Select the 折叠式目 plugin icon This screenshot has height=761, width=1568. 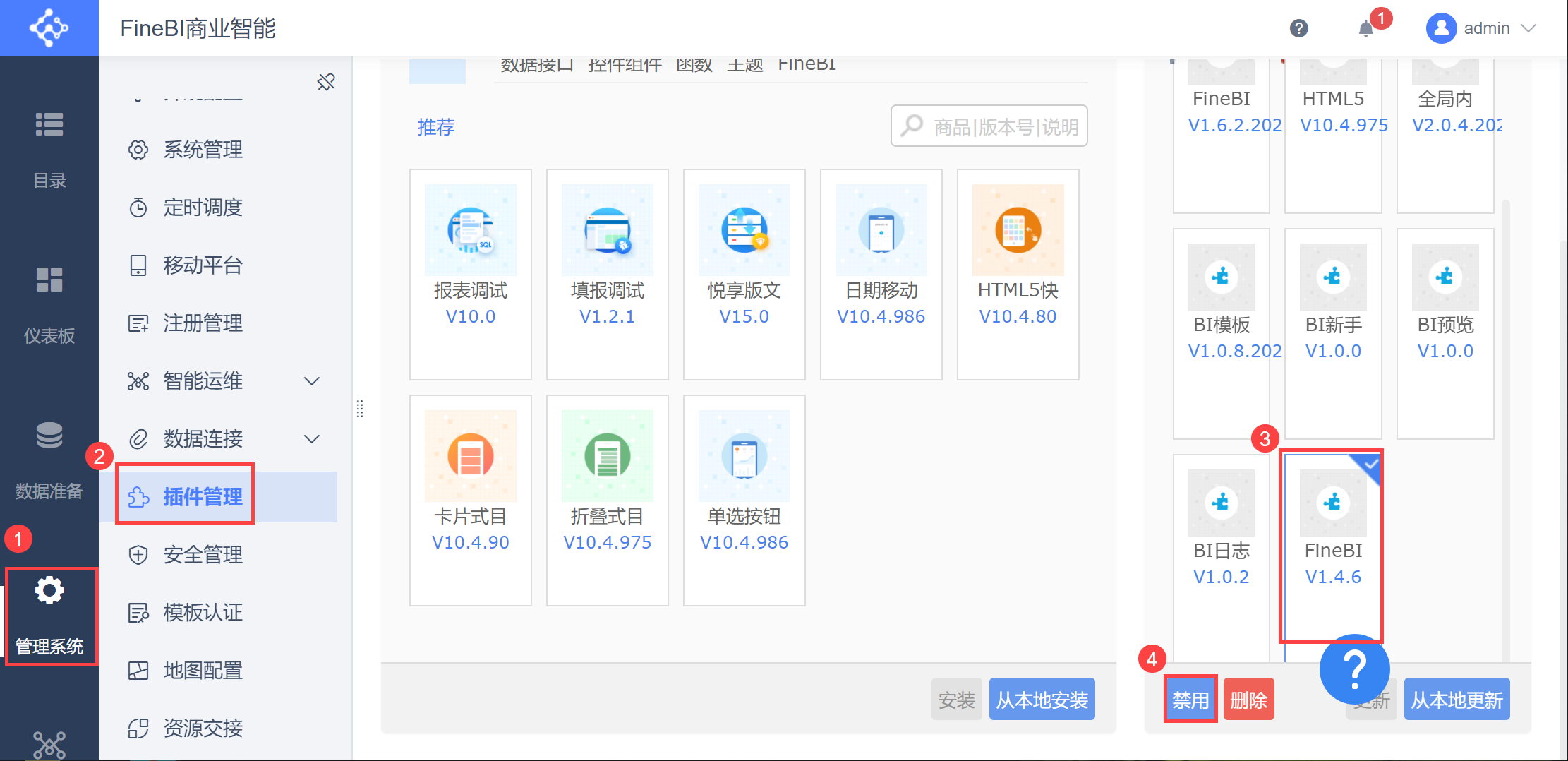(608, 456)
